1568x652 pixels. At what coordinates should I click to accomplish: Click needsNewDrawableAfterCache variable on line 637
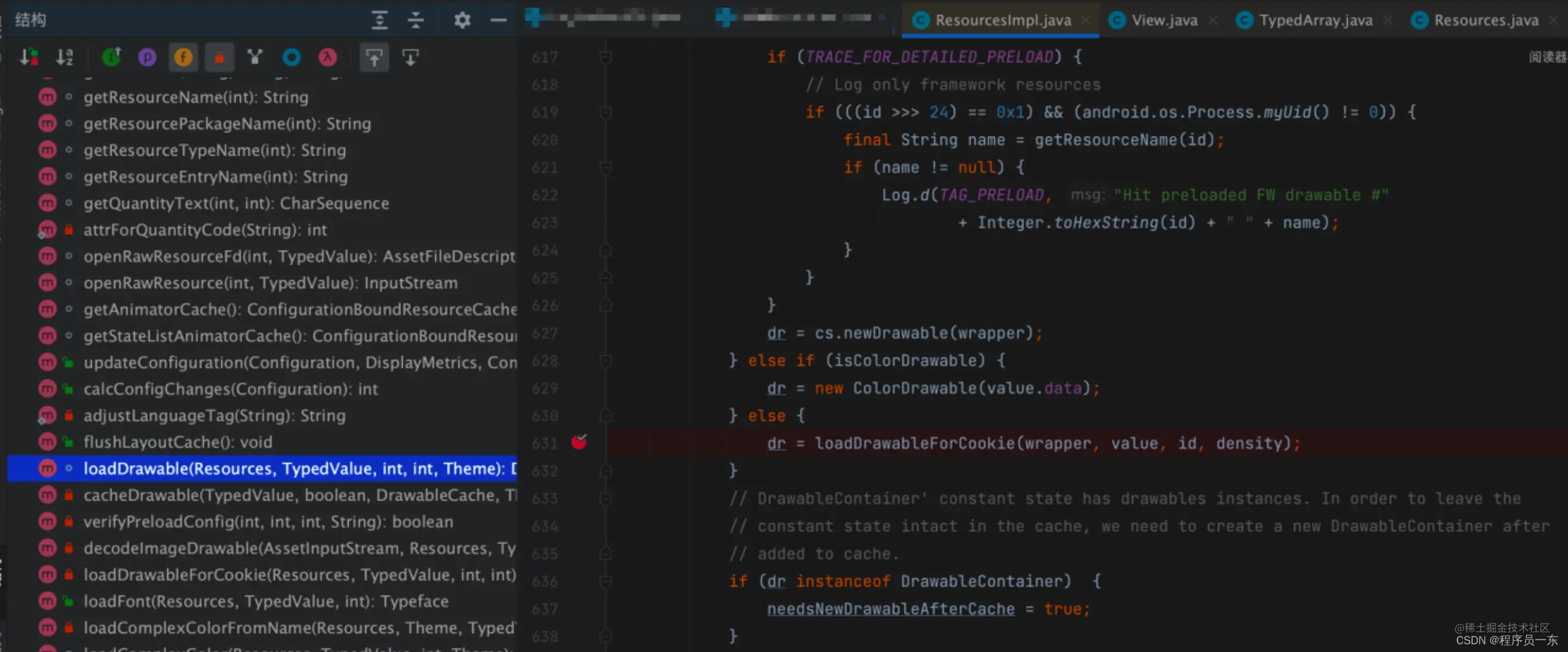(890, 609)
